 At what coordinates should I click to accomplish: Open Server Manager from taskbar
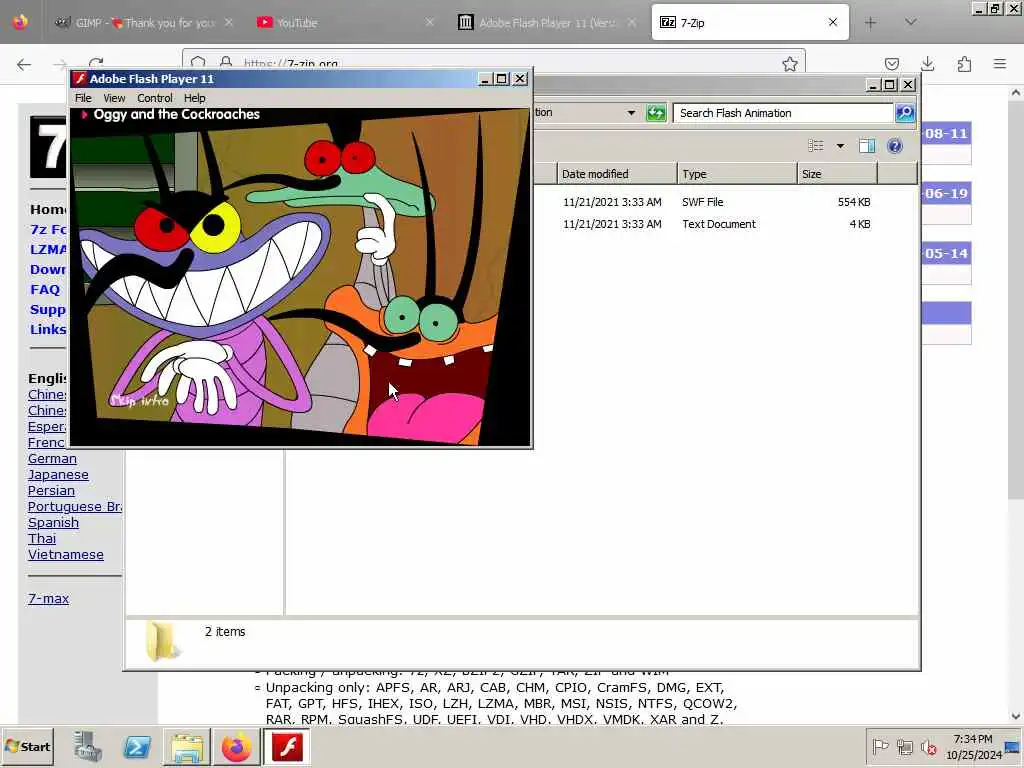87,746
